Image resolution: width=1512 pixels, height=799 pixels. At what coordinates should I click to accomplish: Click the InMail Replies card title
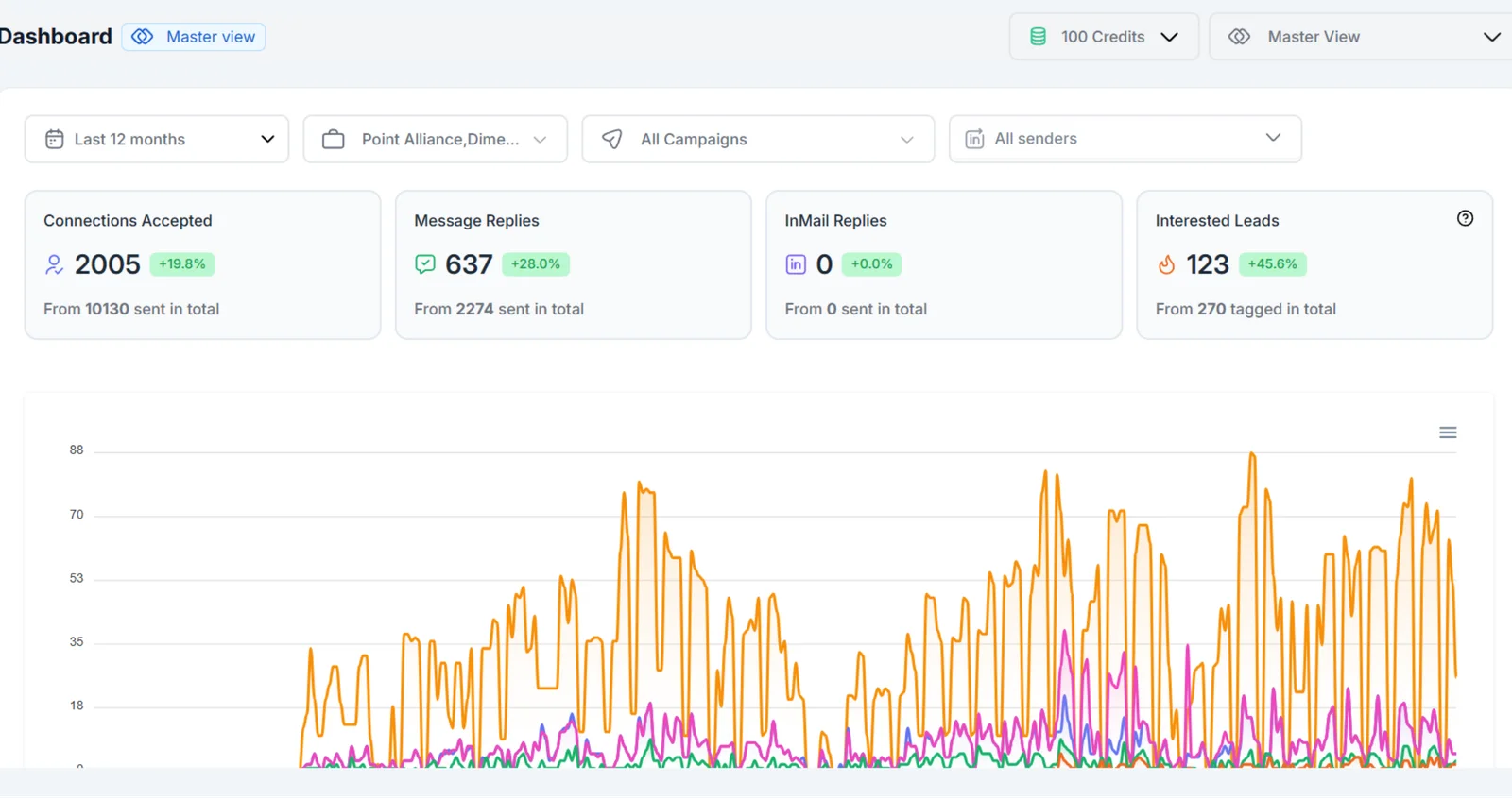coord(835,220)
